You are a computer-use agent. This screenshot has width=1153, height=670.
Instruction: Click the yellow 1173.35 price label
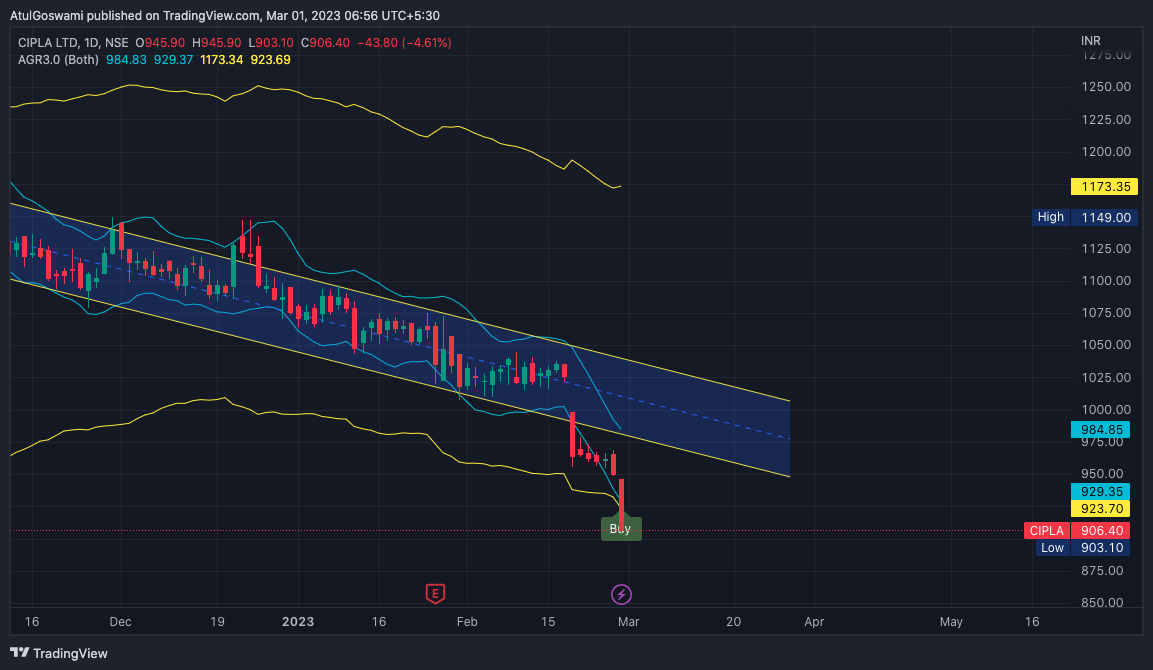point(1104,187)
